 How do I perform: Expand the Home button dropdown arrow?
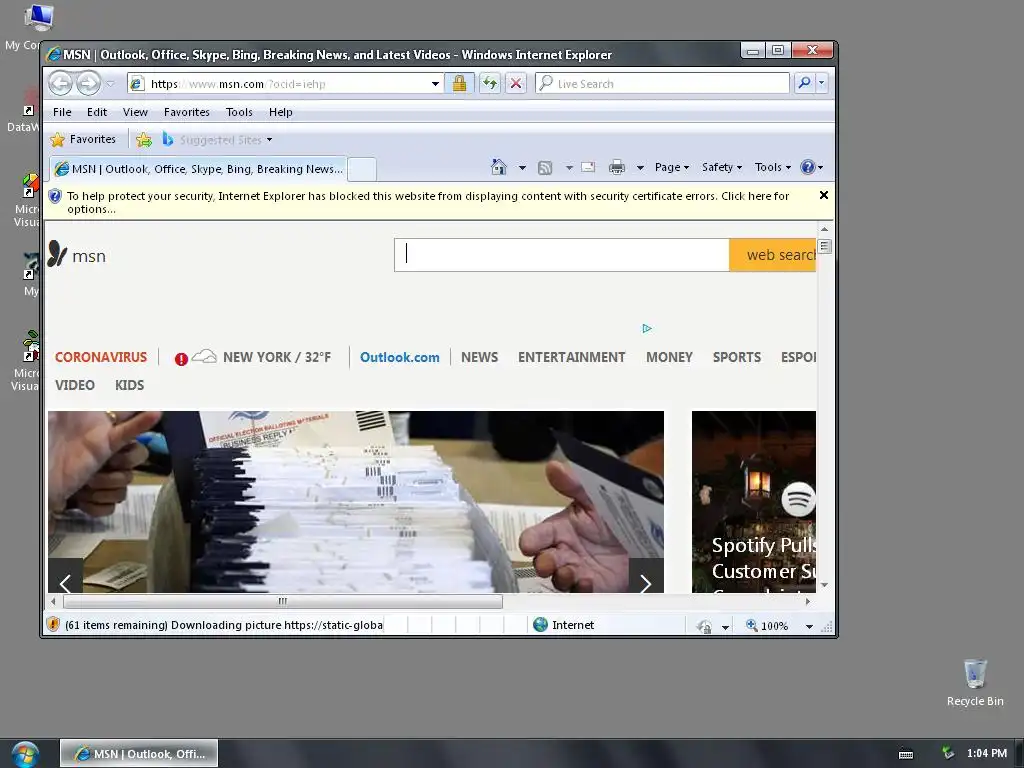pyautogui.click(x=522, y=168)
